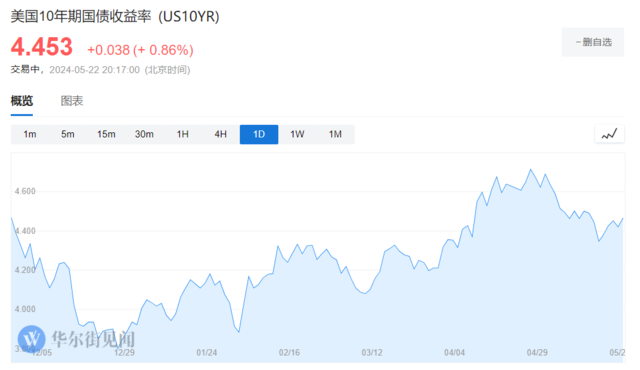Open the 概览 overview tab
Image resolution: width=640 pixels, height=370 pixels.
point(22,101)
